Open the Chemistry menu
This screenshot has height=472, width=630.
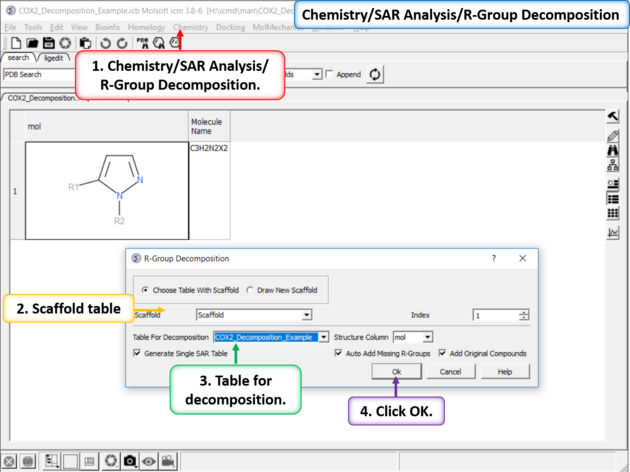190,28
